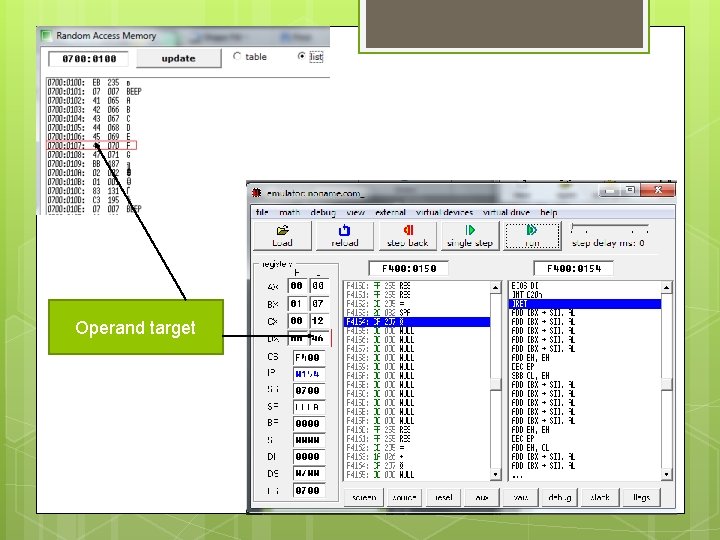Select the table radio option

(x=237, y=56)
